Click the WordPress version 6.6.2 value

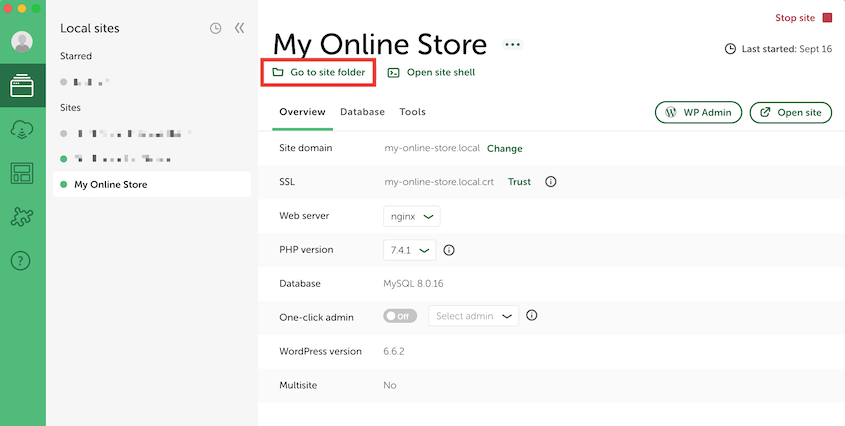[394, 352]
